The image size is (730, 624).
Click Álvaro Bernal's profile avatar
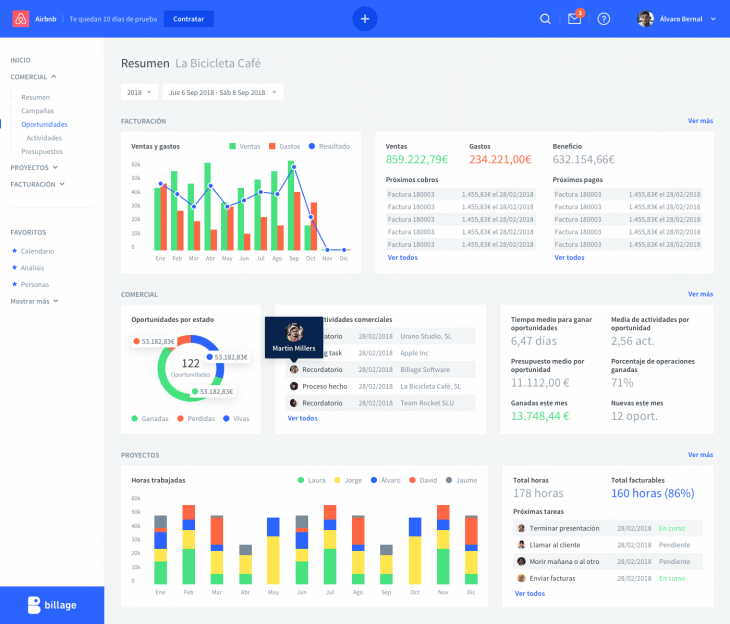click(x=646, y=19)
